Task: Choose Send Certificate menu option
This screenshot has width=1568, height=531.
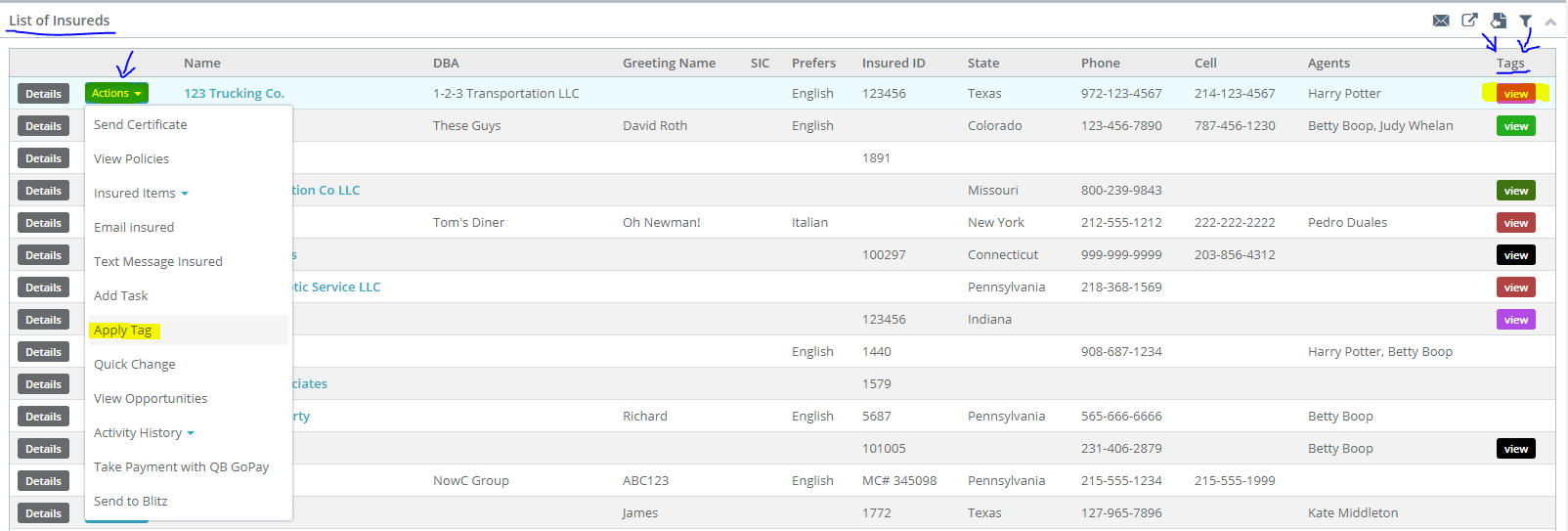Action: tap(141, 124)
